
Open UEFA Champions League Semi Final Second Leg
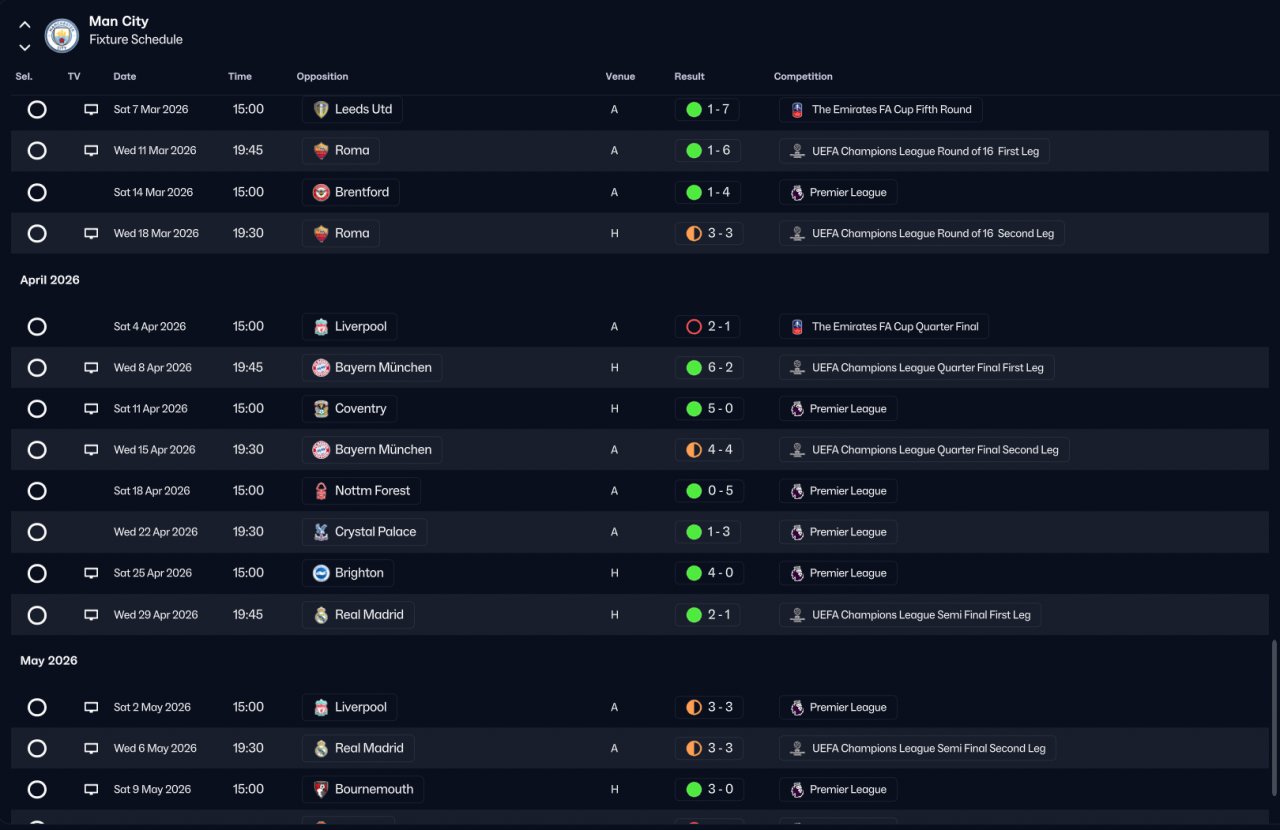(917, 749)
